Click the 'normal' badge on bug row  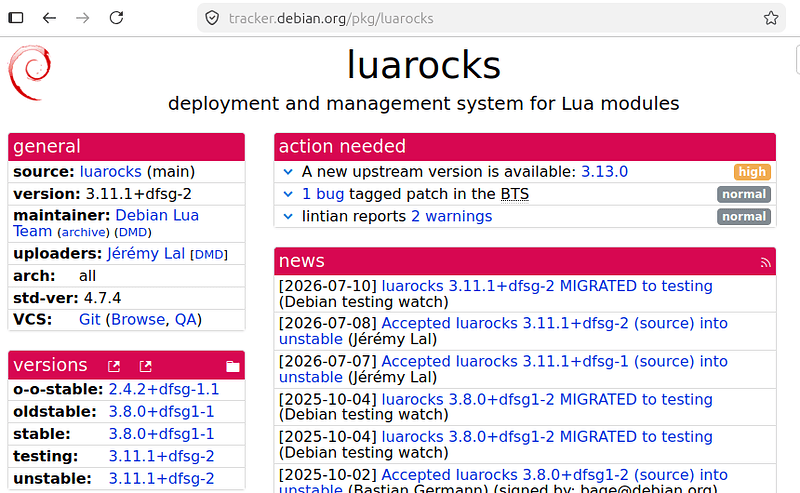[x=744, y=194]
